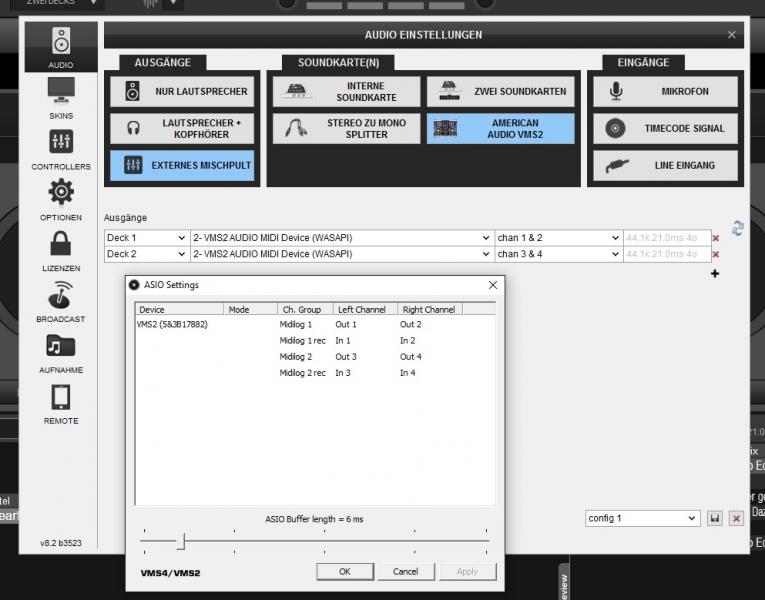Open the Optionen gear section
Screen dimensions: 765x600
pyautogui.click(x=61, y=200)
